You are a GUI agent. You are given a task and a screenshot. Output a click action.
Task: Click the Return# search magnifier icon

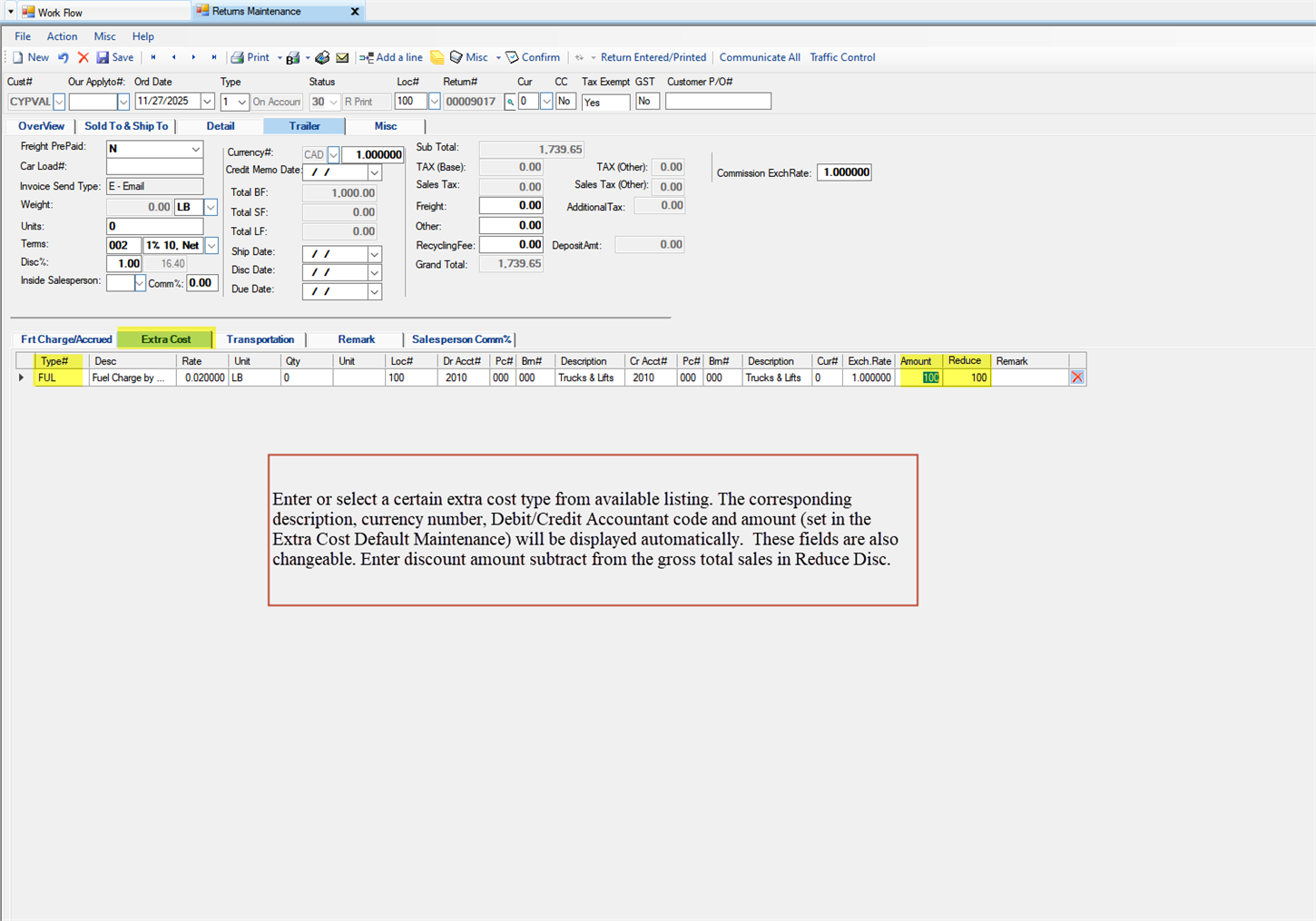510,102
